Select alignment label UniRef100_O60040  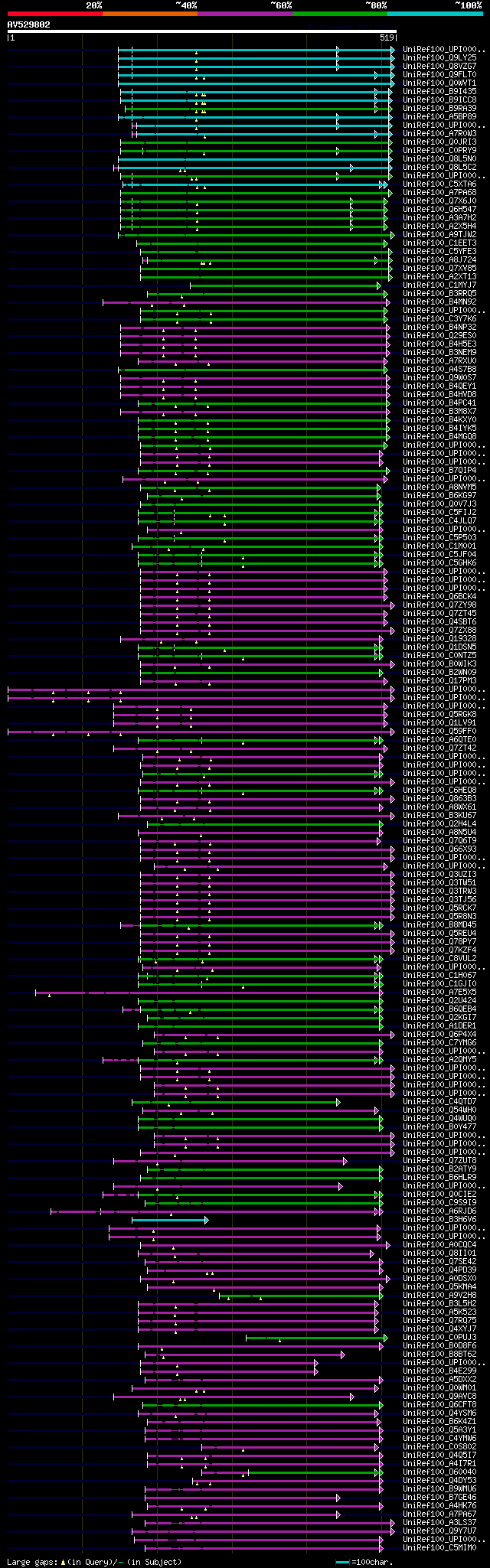[x=439, y=1472]
